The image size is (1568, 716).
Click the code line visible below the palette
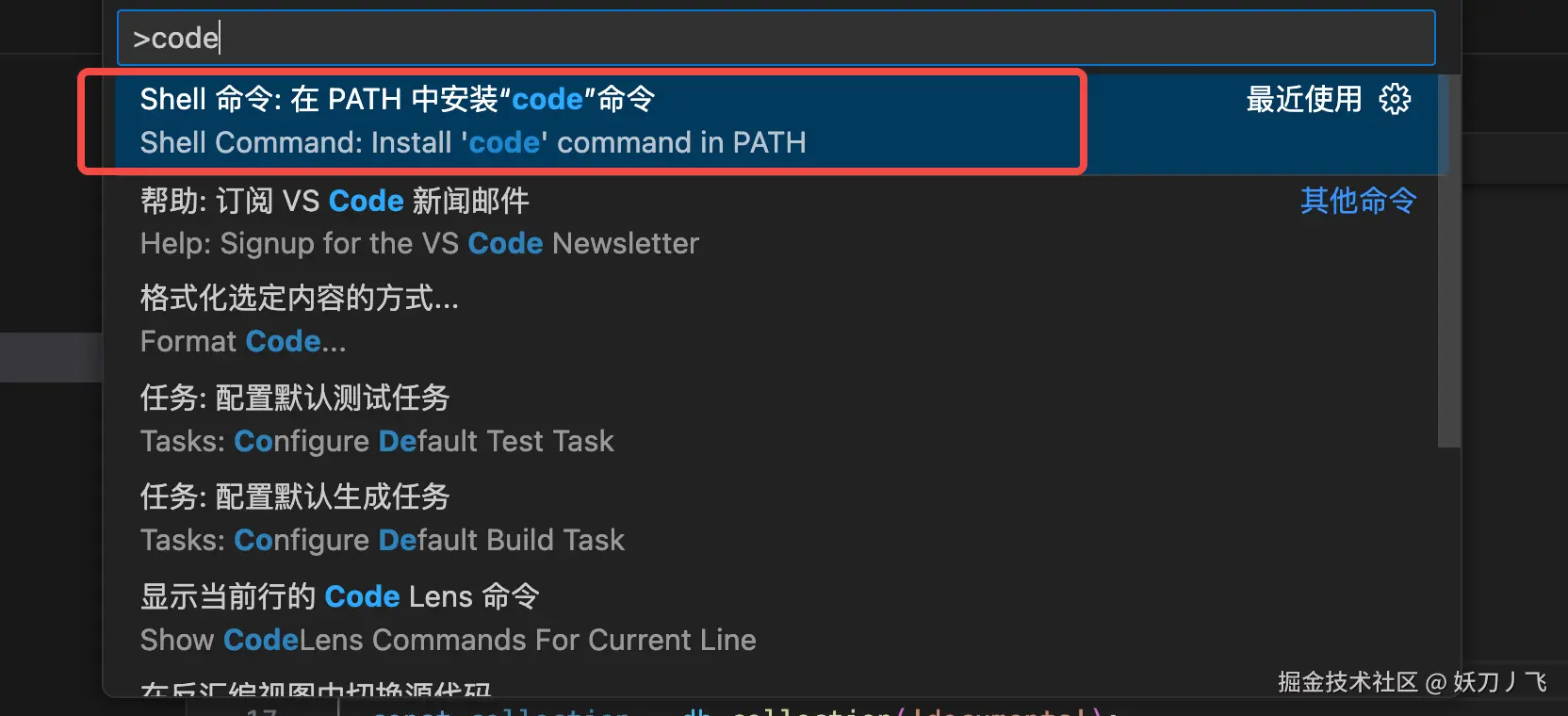(735, 710)
